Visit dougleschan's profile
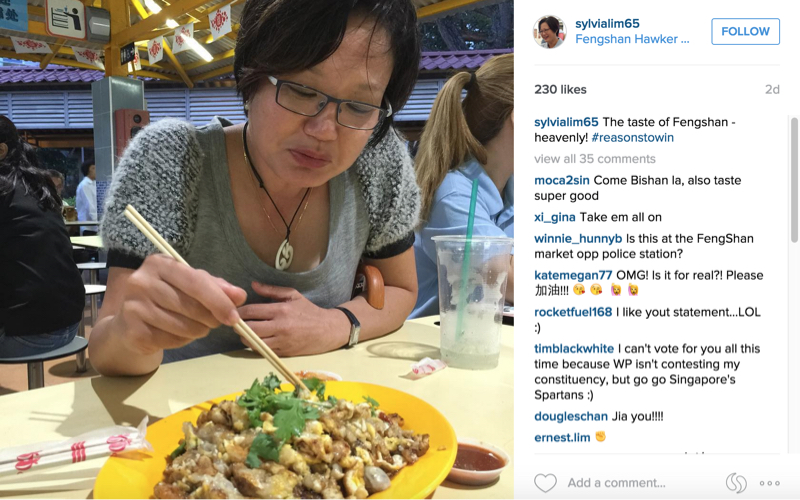Screen dimensions: 800x500 point(571,416)
